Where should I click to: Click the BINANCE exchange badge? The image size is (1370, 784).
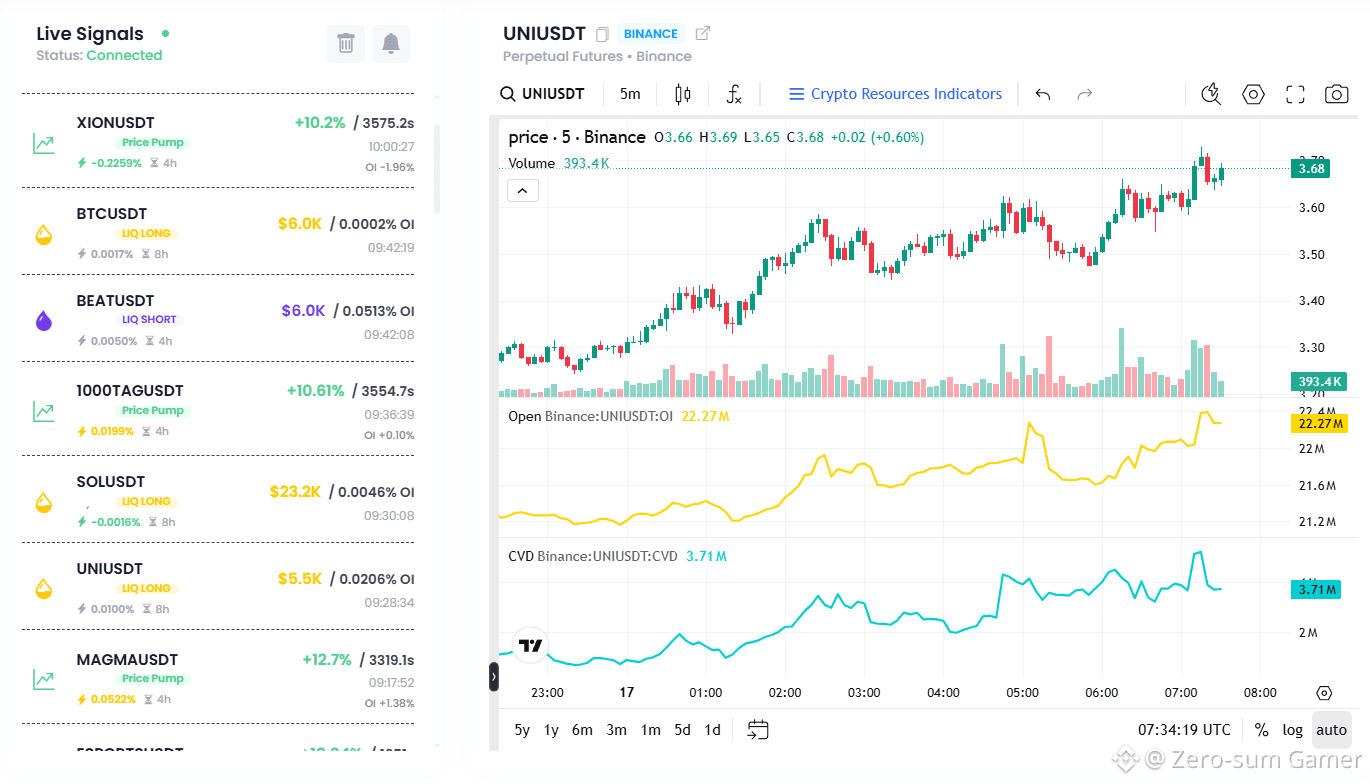coord(650,34)
